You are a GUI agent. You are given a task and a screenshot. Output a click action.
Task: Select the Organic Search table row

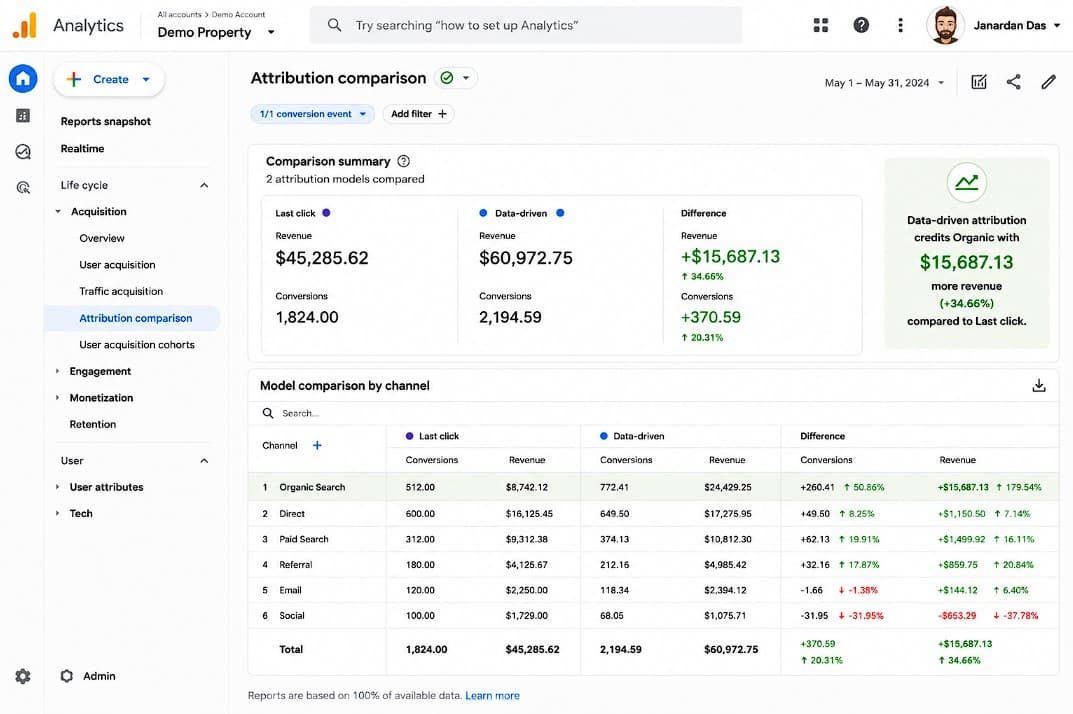pos(653,487)
